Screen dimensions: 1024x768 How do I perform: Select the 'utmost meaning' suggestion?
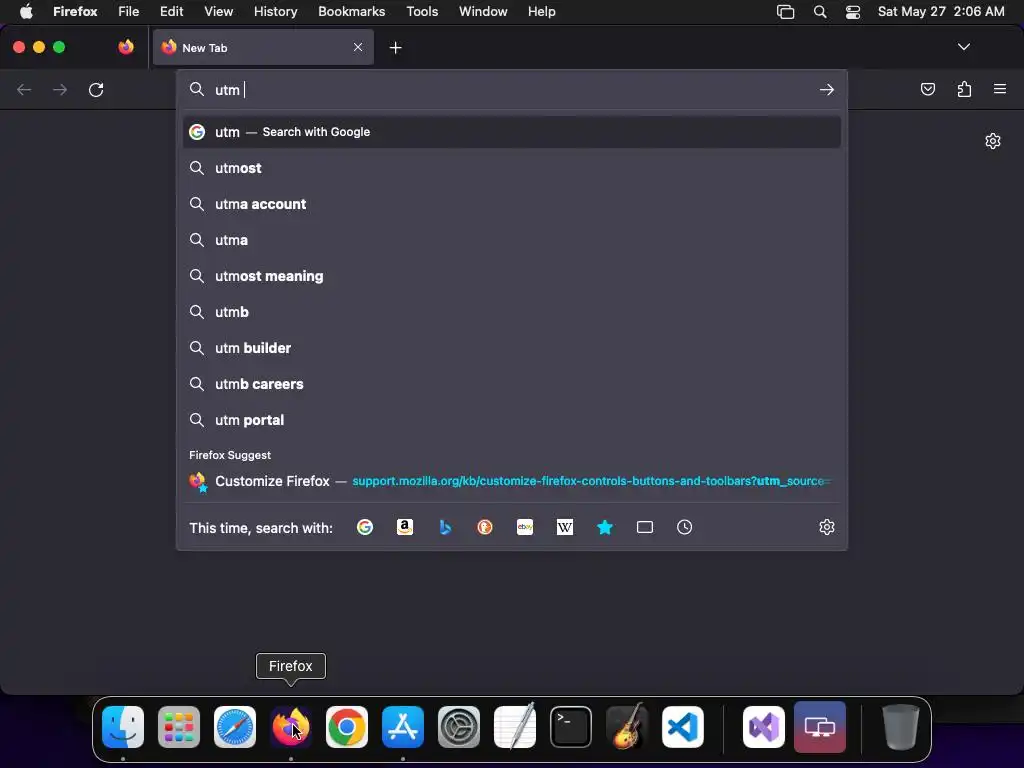(512, 276)
